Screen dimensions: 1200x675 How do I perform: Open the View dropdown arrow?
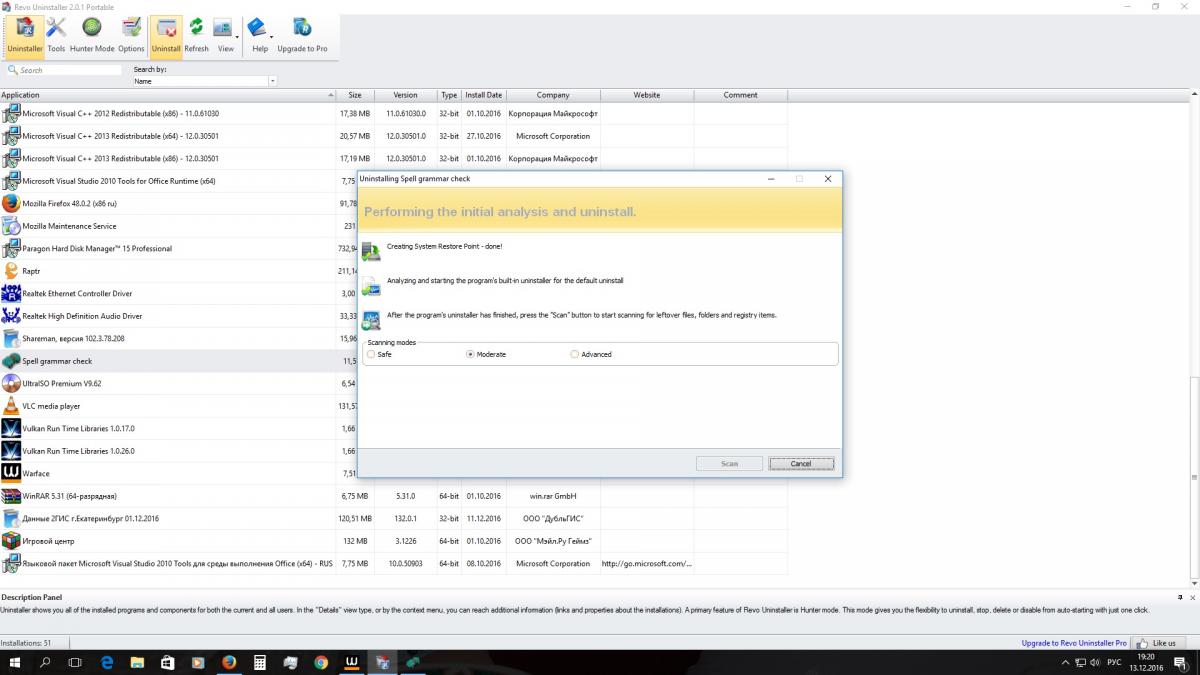pyautogui.click(x=237, y=38)
